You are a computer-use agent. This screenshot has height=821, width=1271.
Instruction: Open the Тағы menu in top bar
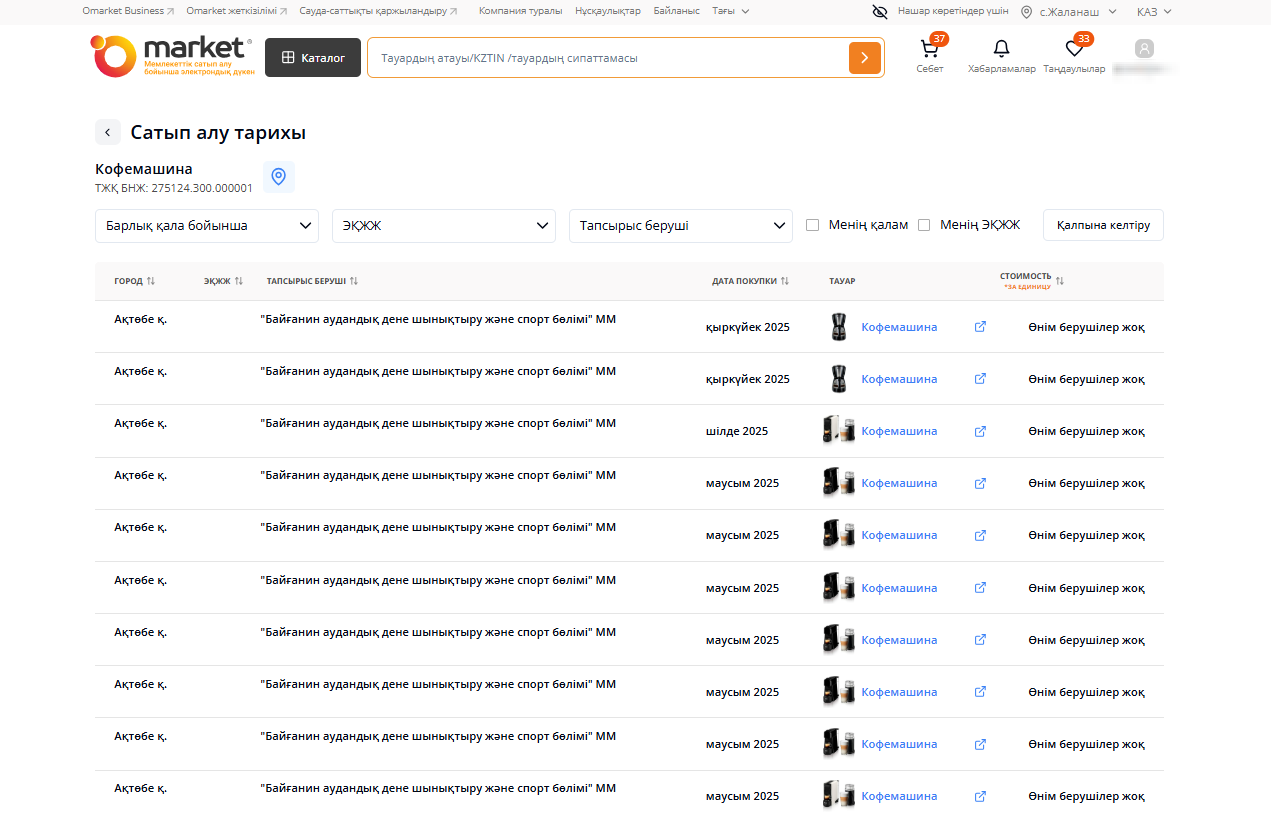(730, 11)
